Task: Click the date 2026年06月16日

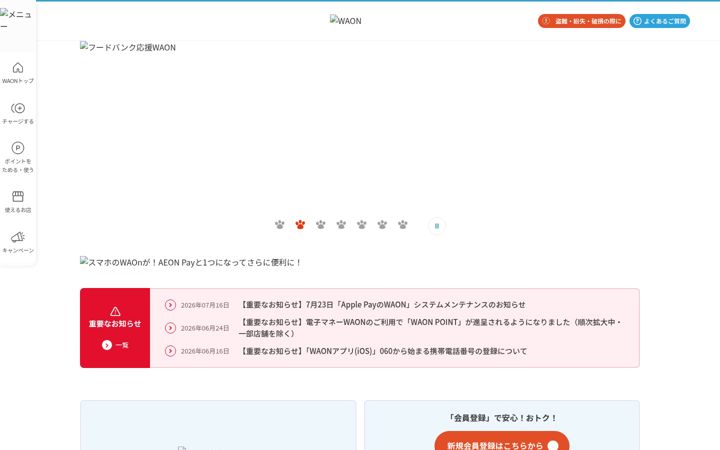Action: click(205, 351)
